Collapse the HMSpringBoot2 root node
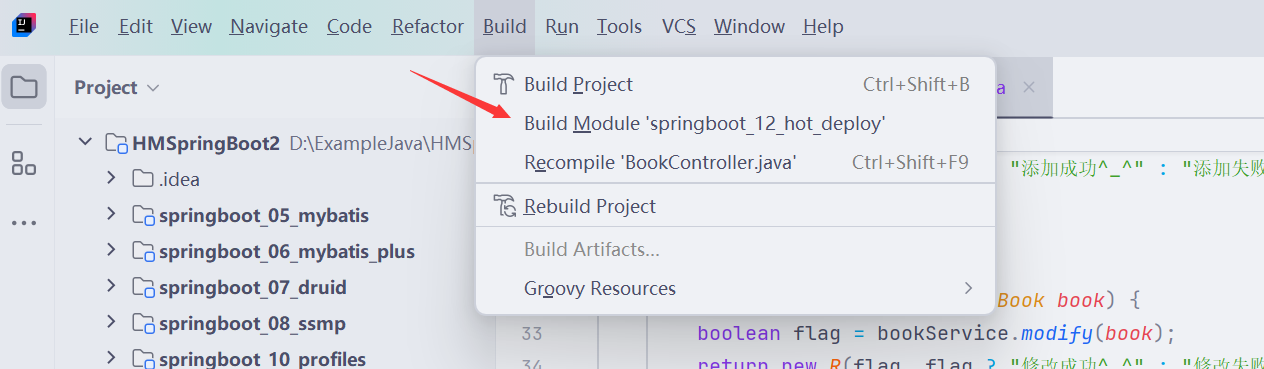The image size is (1264, 369). 85,143
